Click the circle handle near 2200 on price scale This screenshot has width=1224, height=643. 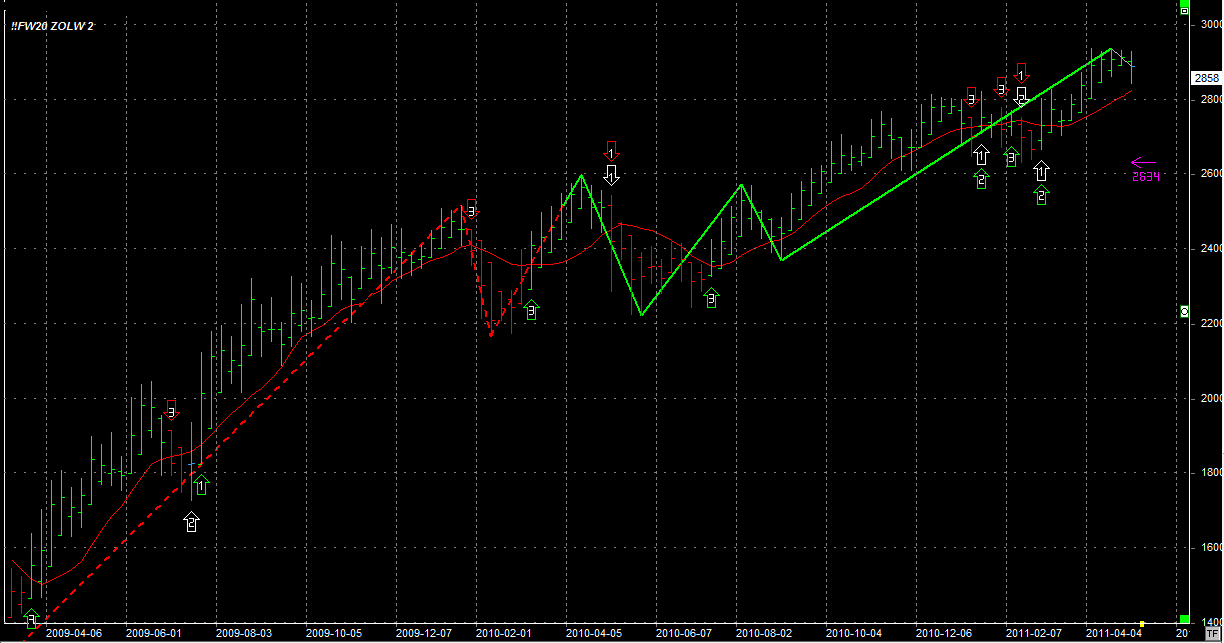(1184, 312)
